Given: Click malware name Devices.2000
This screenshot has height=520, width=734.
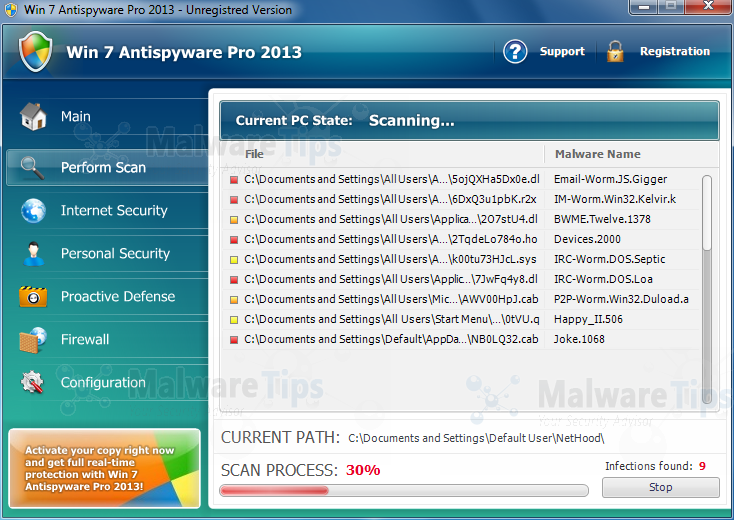Looking at the screenshot, I should pos(587,239).
